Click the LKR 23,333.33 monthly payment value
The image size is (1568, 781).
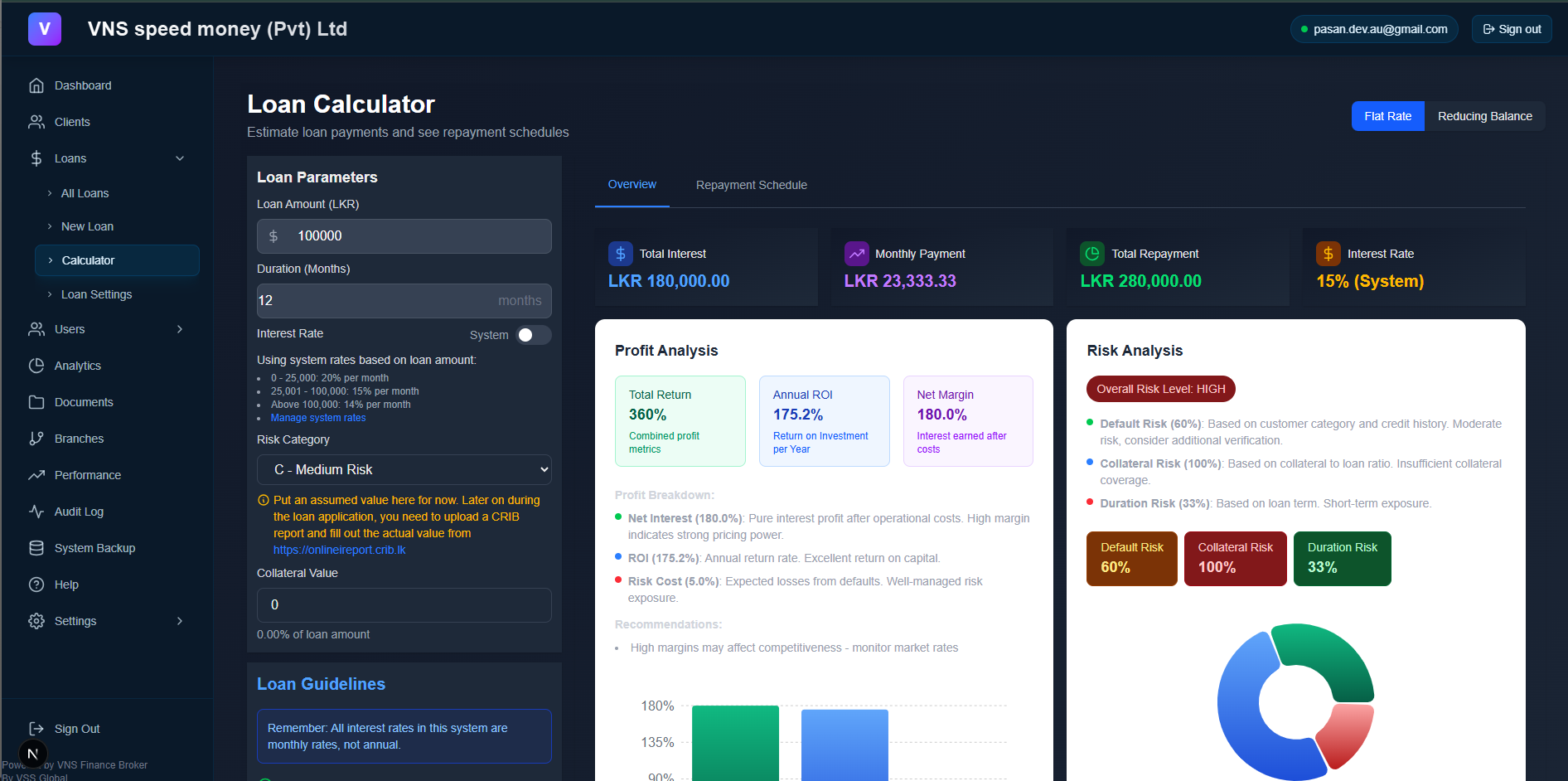[900, 281]
